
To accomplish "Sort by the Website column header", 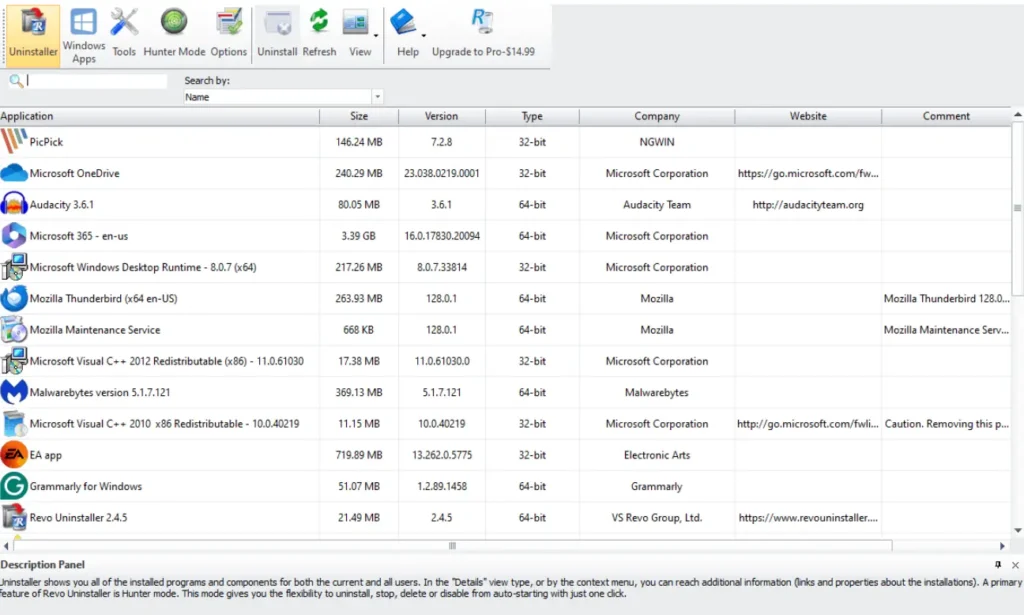I will click(808, 116).
